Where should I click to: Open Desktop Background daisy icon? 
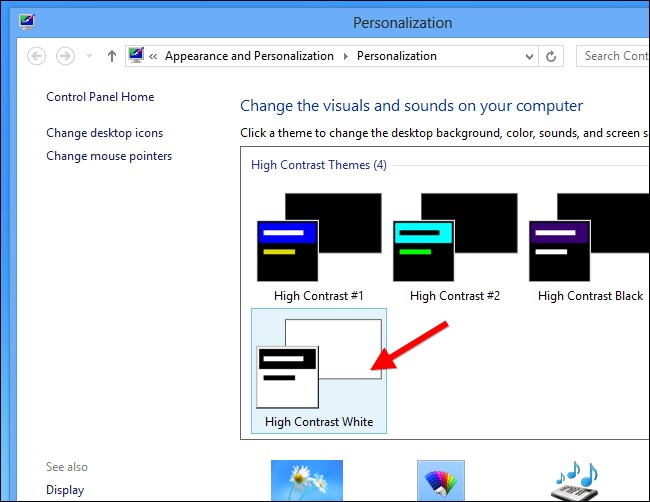[307, 480]
